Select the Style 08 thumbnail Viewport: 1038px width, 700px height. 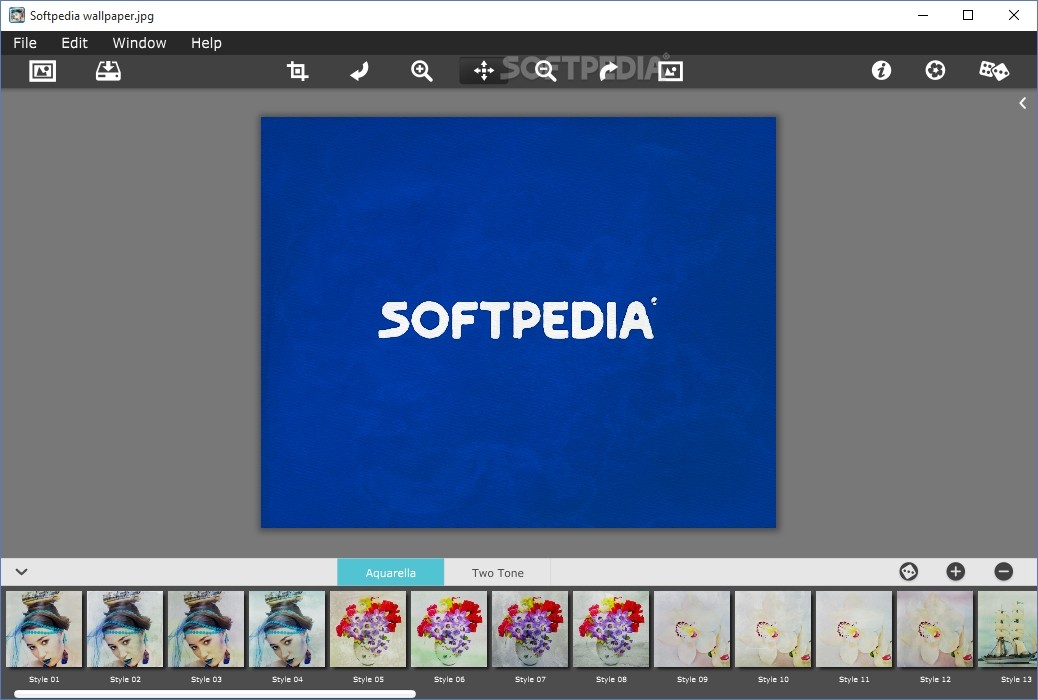(x=611, y=629)
